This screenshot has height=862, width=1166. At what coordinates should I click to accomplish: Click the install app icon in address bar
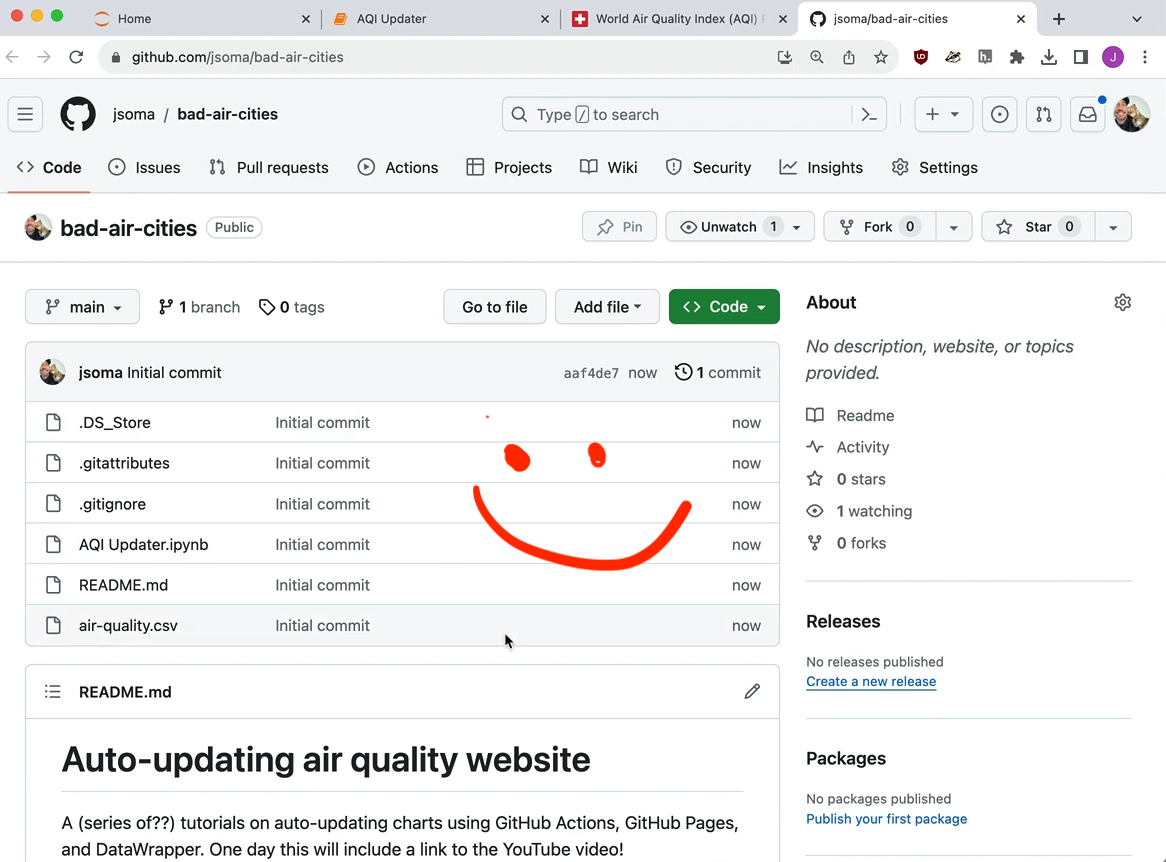[x=785, y=57]
